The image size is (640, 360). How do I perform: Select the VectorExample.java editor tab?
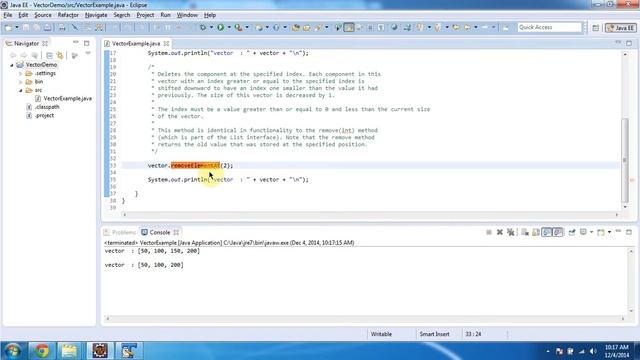[136, 43]
